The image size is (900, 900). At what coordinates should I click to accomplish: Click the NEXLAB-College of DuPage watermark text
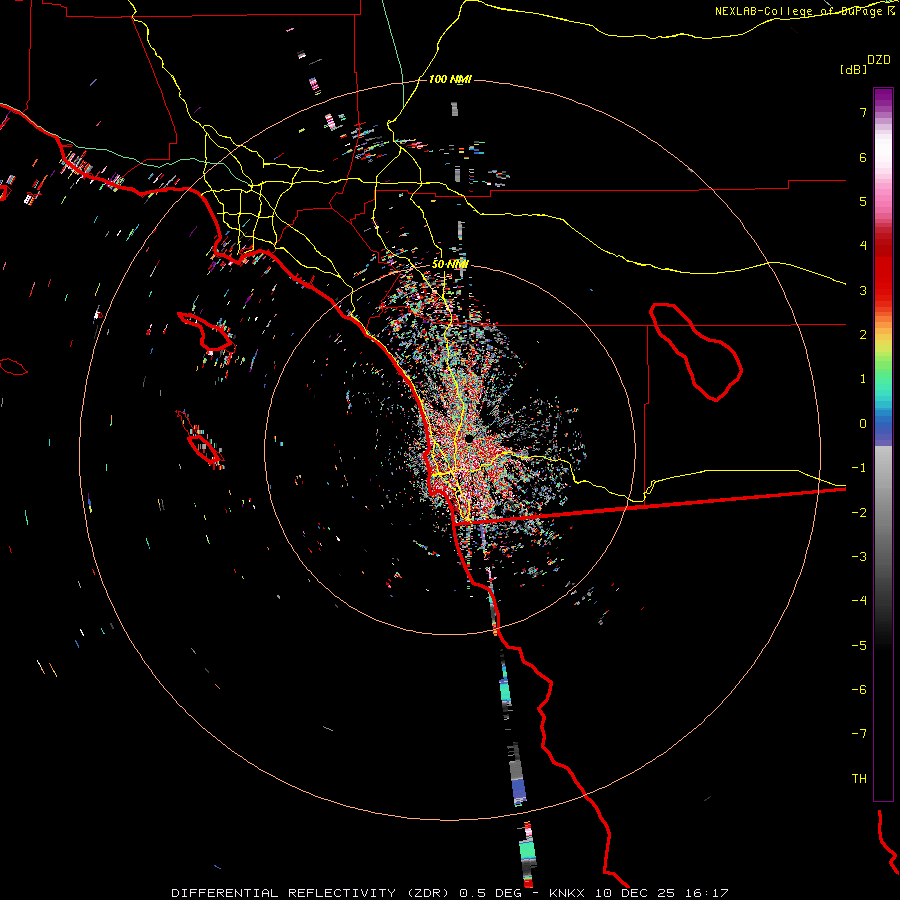click(x=805, y=11)
